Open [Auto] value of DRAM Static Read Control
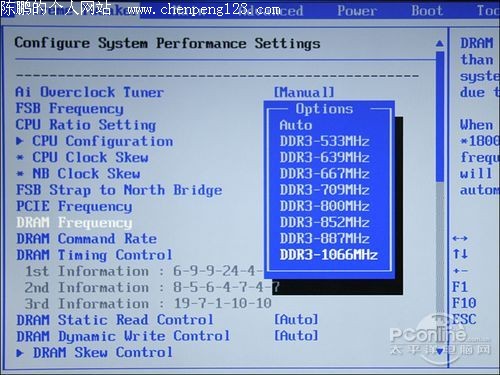500x375 pixels. click(296, 320)
